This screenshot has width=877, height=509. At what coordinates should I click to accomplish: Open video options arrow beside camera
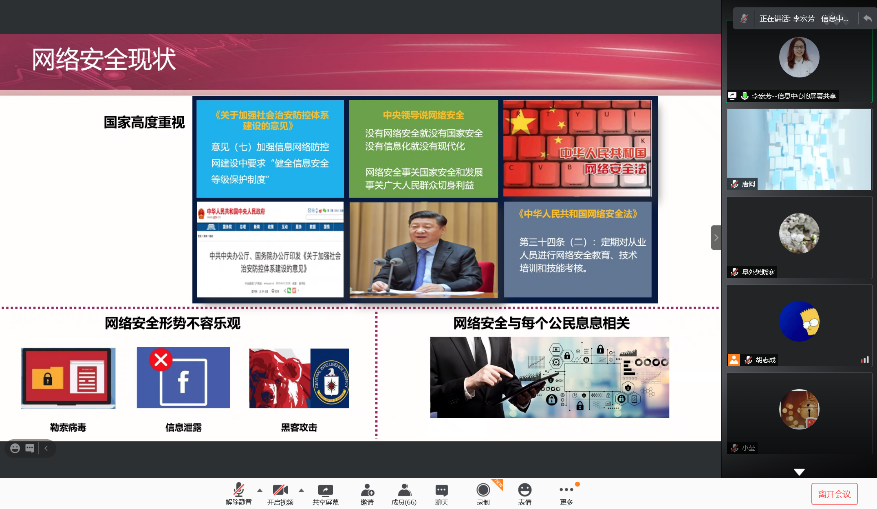click(x=300, y=490)
